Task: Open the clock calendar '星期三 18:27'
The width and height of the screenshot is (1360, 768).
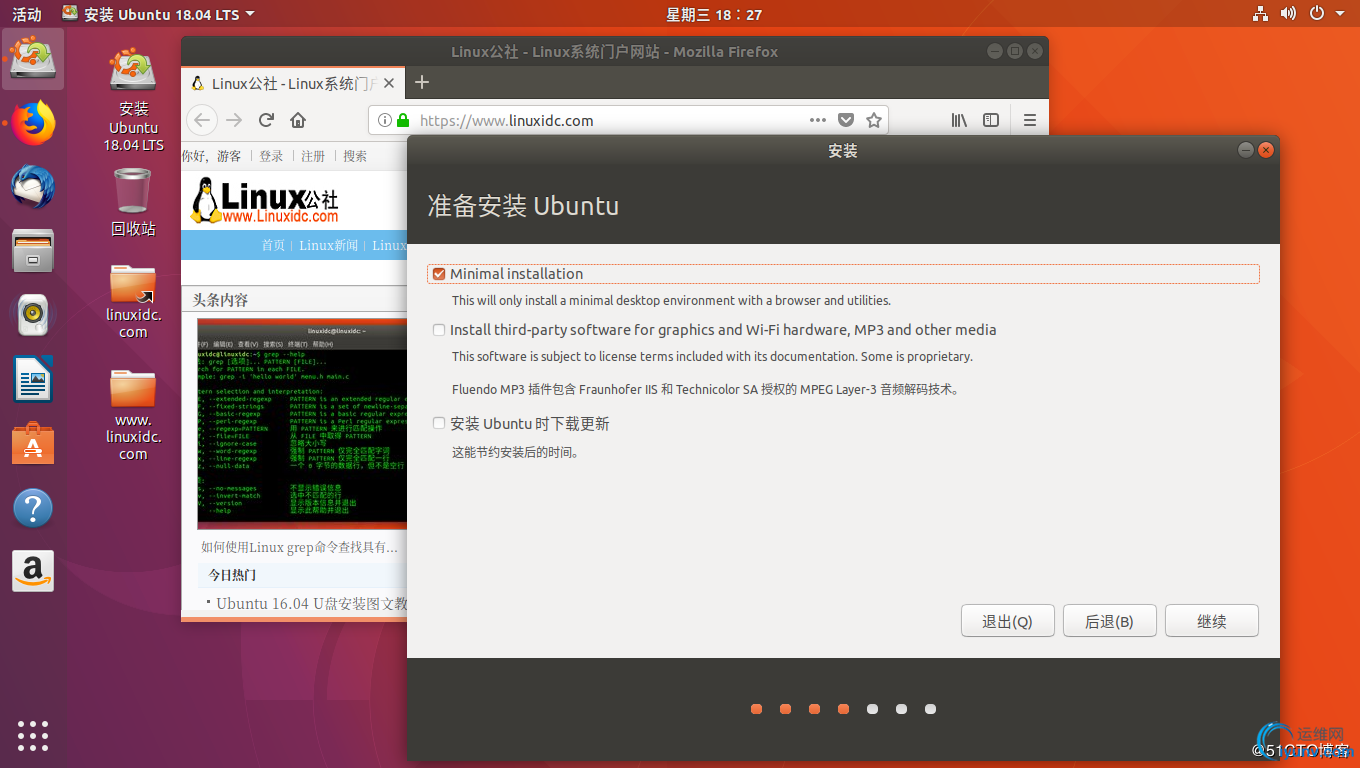Action: click(x=714, y=14)
